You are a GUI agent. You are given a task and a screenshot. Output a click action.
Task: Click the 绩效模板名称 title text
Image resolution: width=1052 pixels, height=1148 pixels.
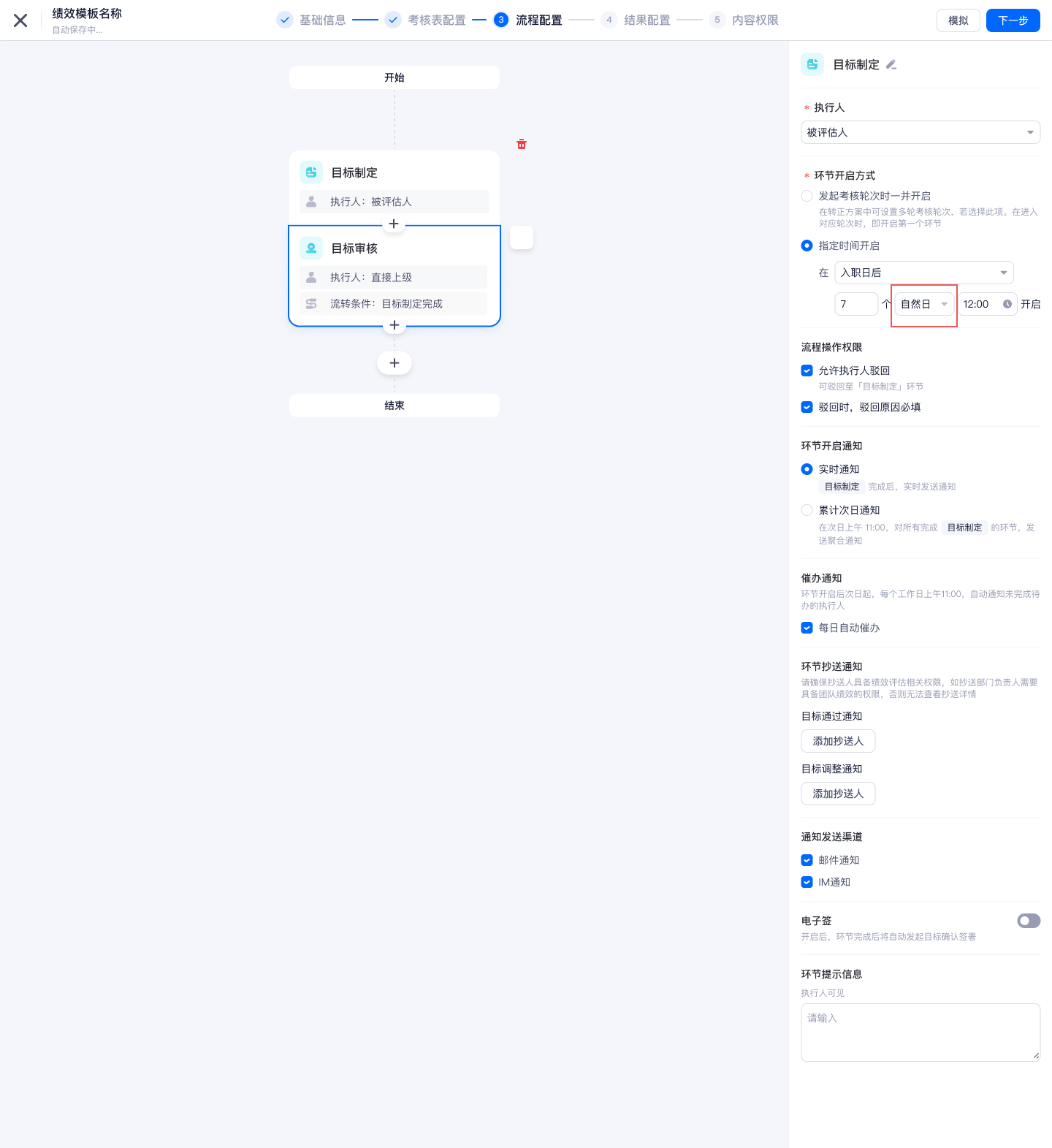tap(87, 14)
